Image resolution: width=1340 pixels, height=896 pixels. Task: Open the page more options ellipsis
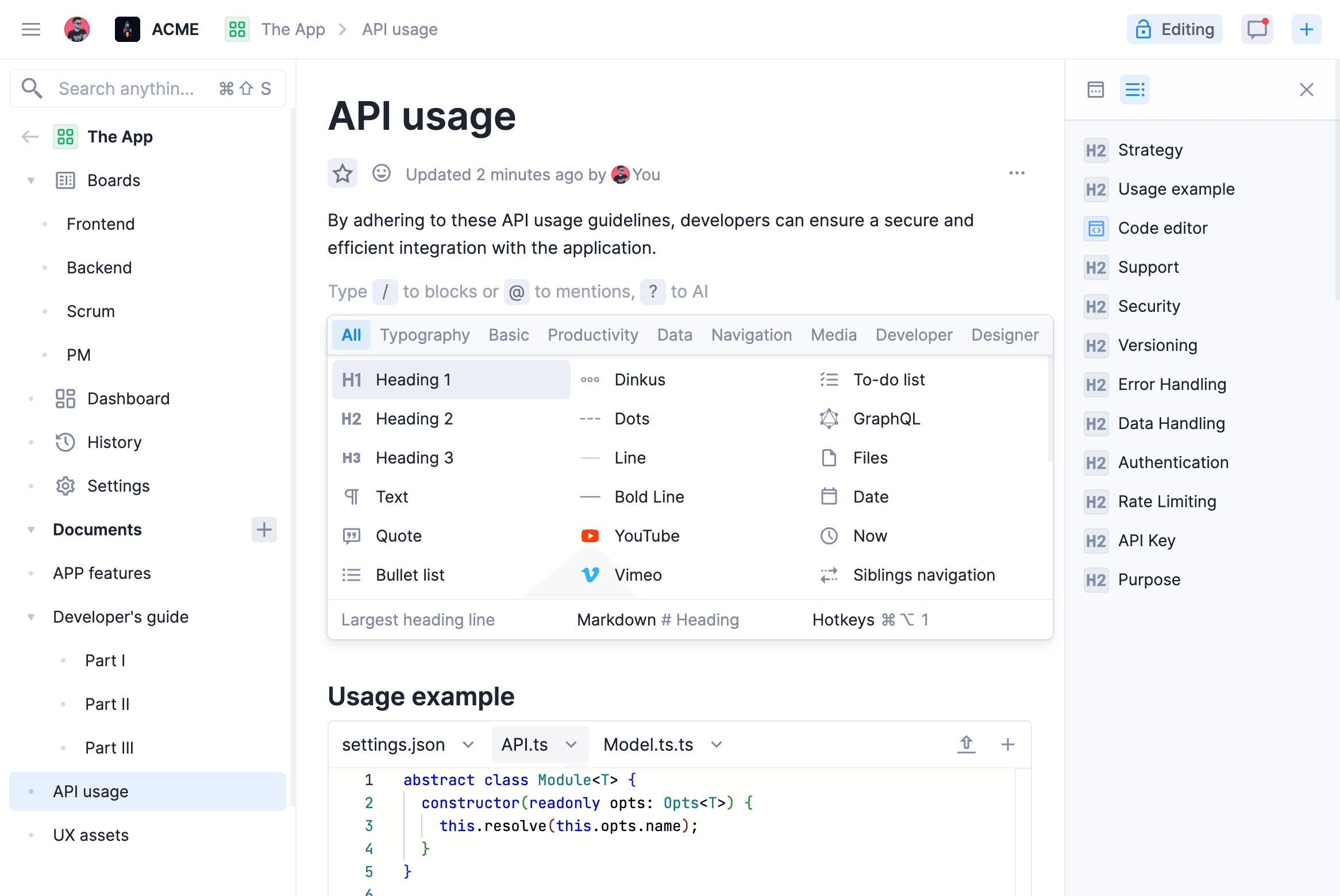tap(1016, 173)
